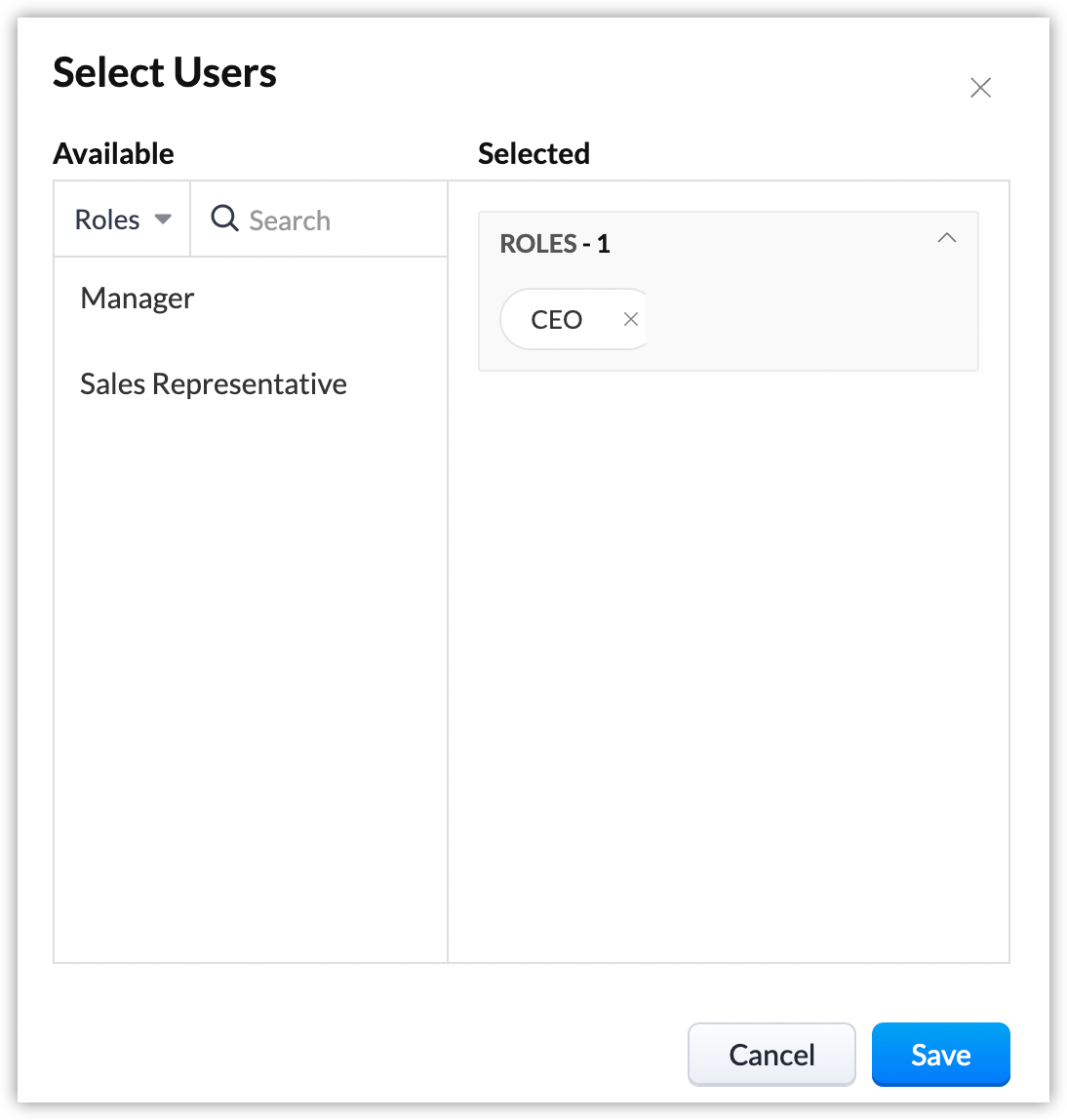Viewport: 1067px width, 1120px height.
Task: Select Manager from available roles
Action: click(x=138, y=299)
